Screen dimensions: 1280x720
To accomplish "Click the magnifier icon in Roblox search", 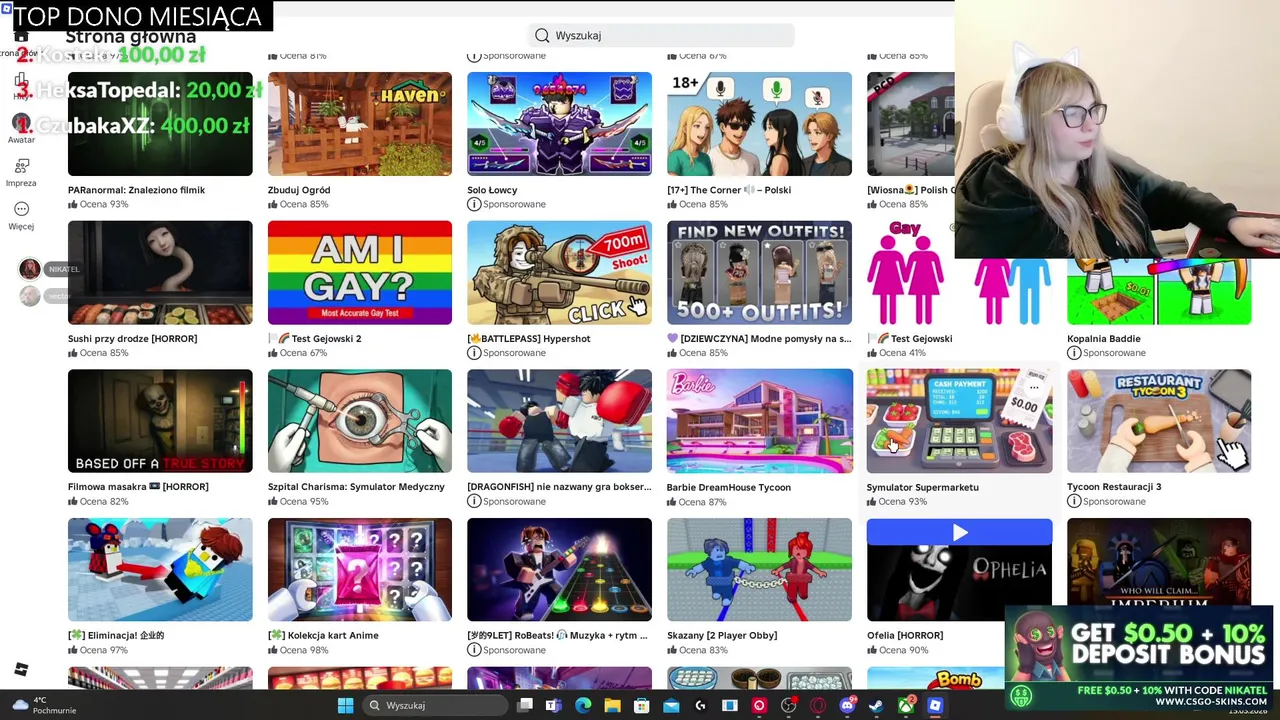I will pyautogui.click(x=542, y=35).
